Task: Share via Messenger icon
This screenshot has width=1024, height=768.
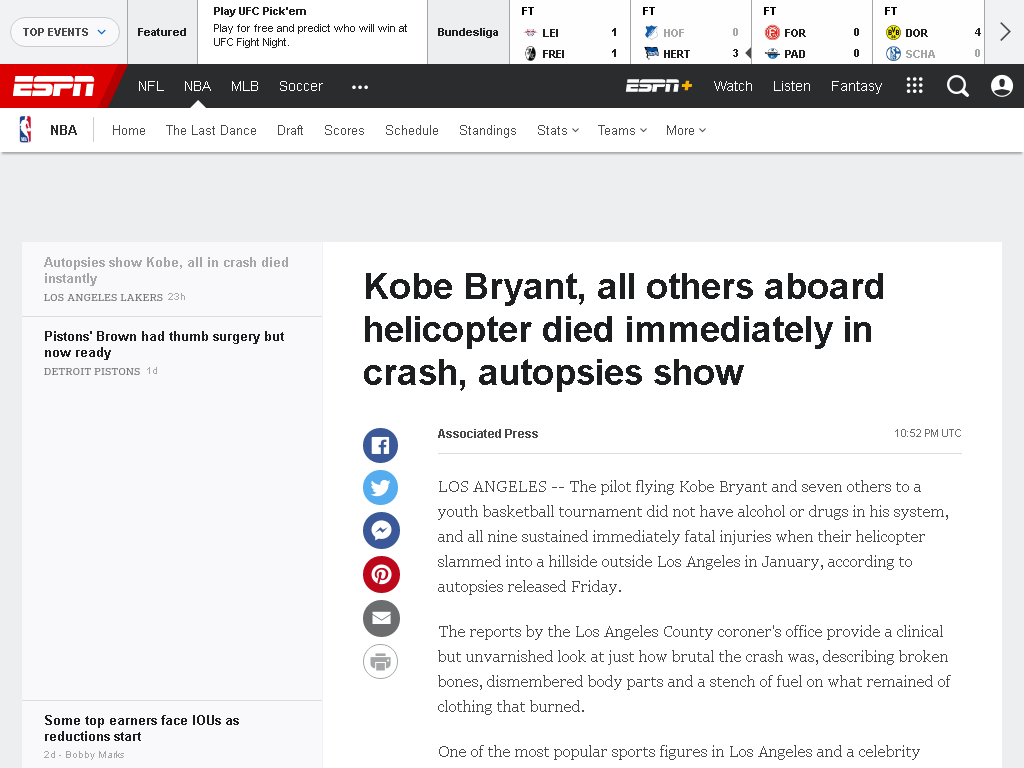Action: coord(381,530)
